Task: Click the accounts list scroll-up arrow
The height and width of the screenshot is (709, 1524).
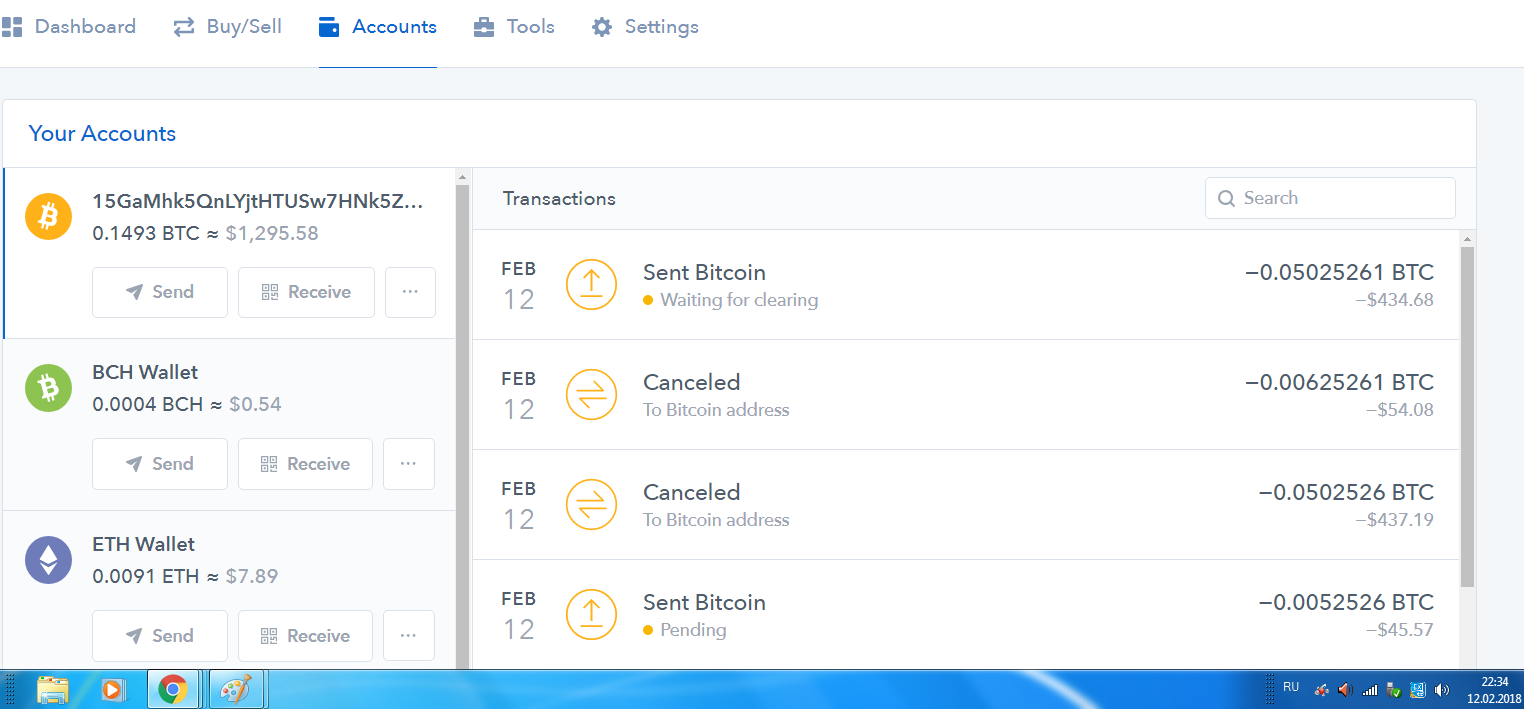Action: pyautogui.click(x=462, y=177)
